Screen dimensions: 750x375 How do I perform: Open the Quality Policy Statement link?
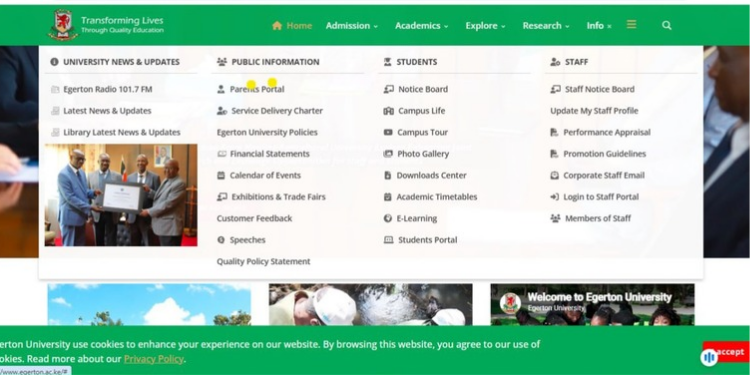(x=264, y=262)
